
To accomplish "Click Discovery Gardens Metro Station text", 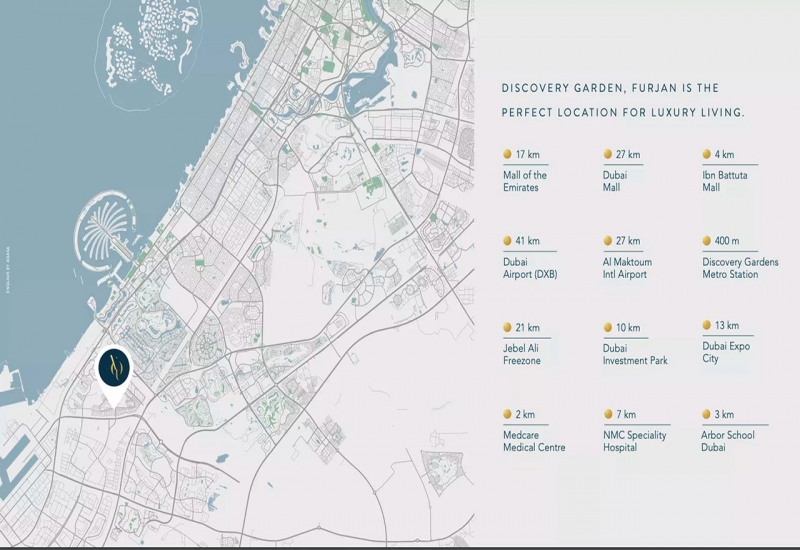I will tap(743, 268).
